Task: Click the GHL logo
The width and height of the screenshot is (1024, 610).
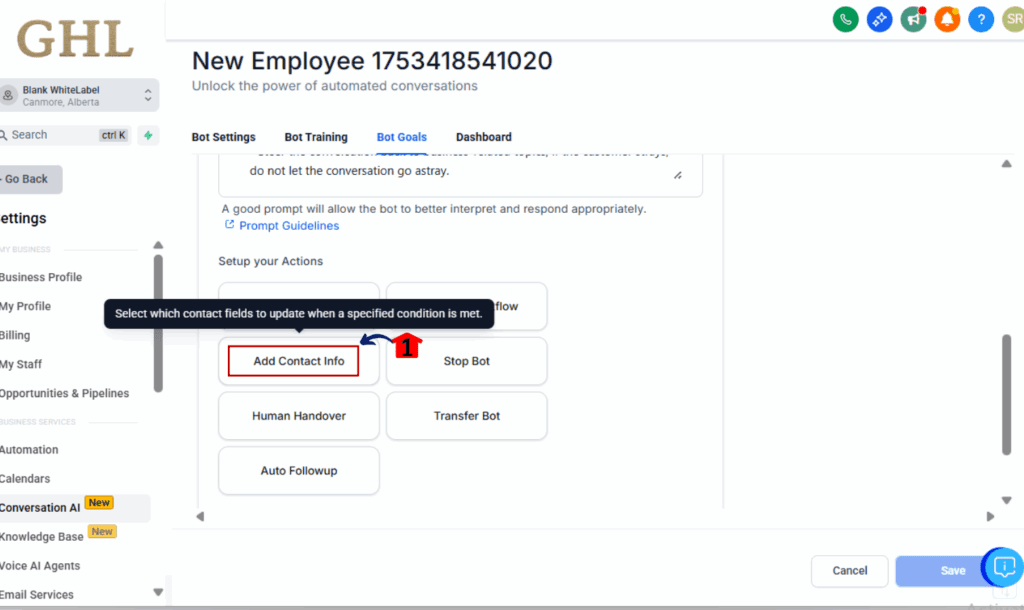Action: click(75, 39)
